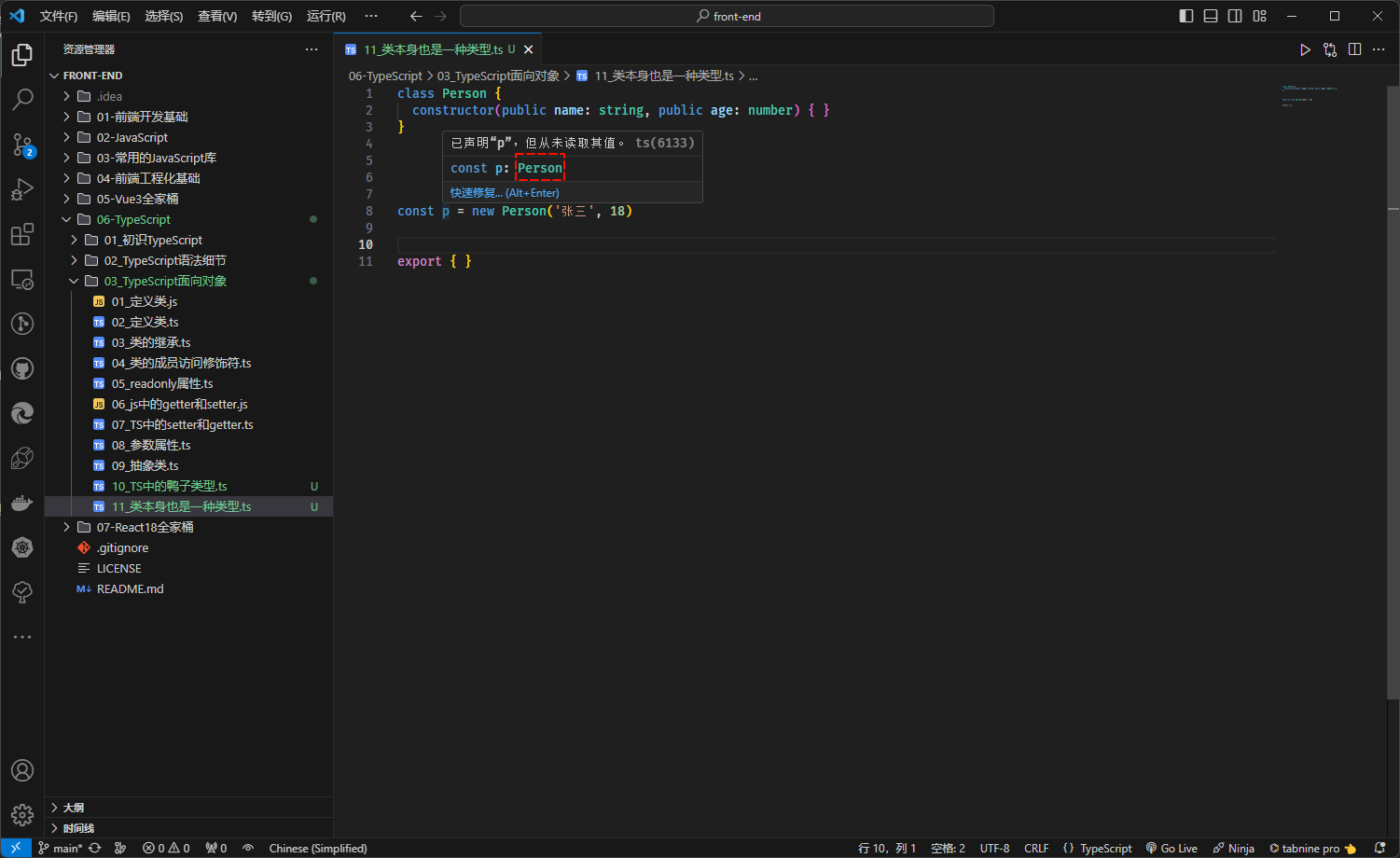The width and height of the screenshot is (1400, 858).
Task: Open the Docker view in activity bar
Action: point(22,504)
